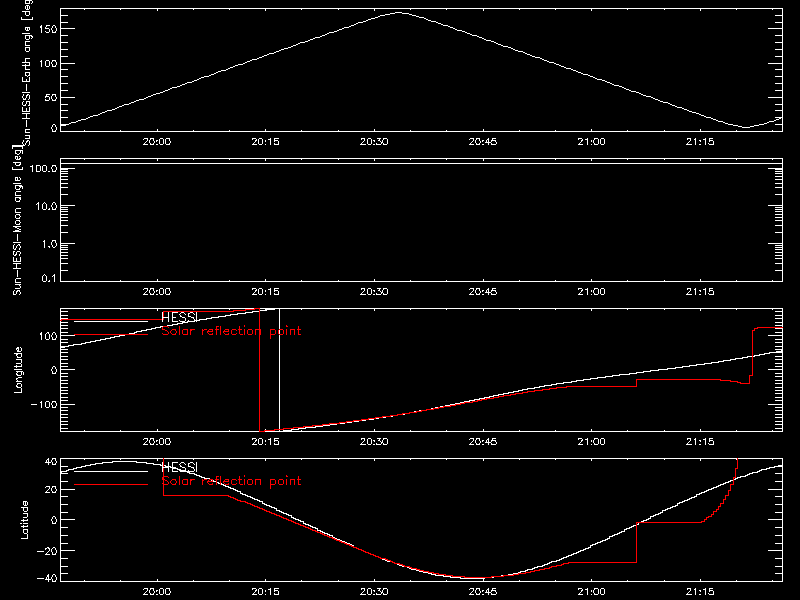Click the HESSI legend entry in the Latitude plot
This screenshot has width=800, height=600.
(179, 467)
